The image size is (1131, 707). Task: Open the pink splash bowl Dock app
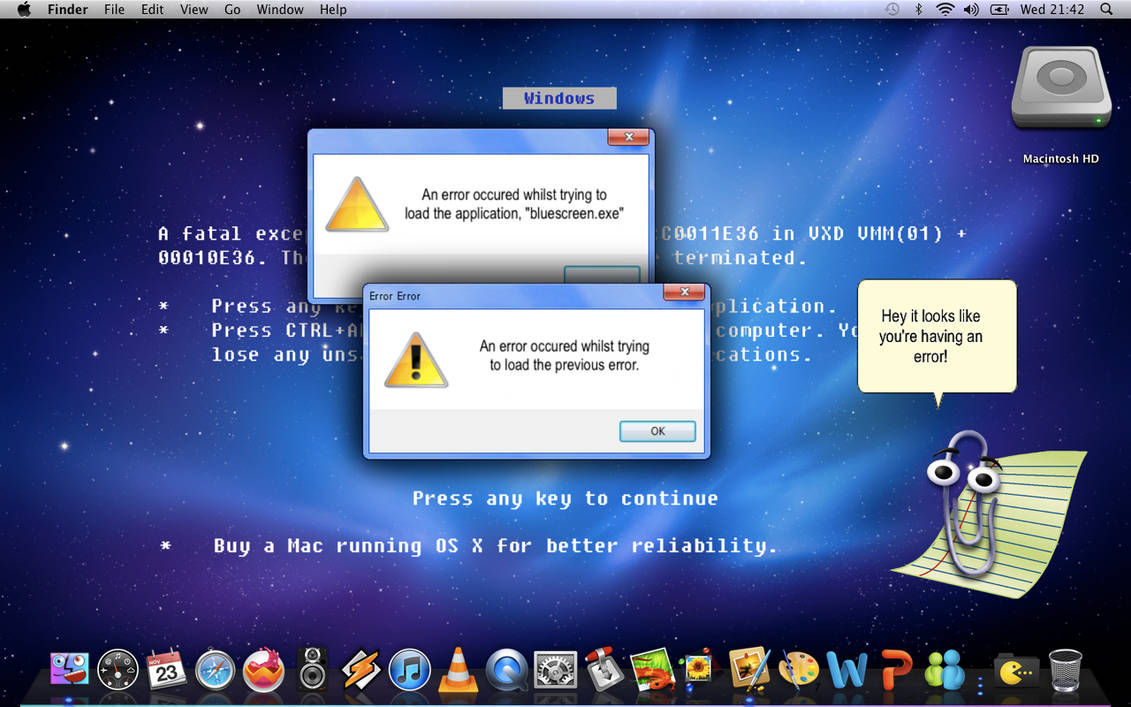264,669
